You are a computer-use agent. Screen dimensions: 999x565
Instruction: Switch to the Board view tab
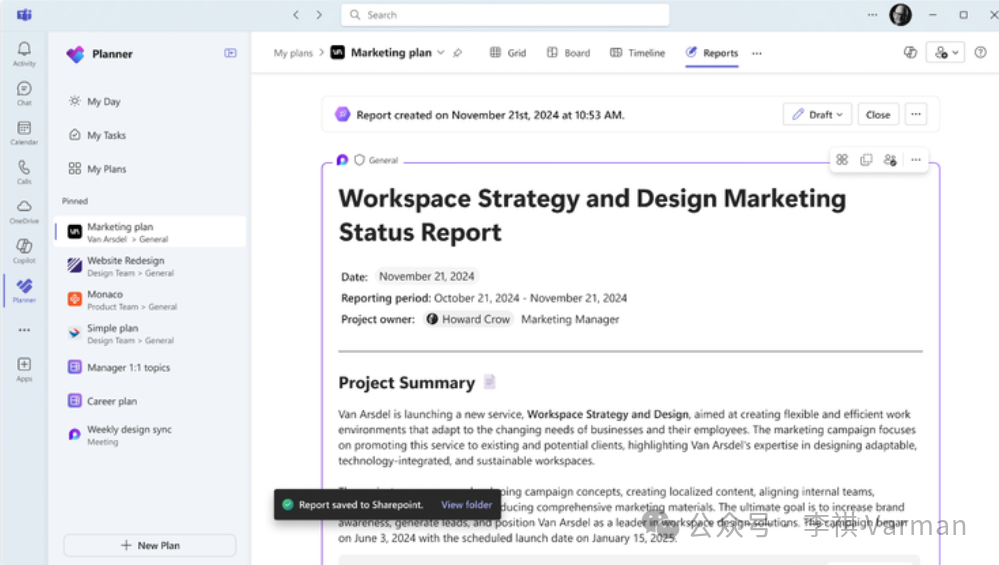(x=568, y=53)
